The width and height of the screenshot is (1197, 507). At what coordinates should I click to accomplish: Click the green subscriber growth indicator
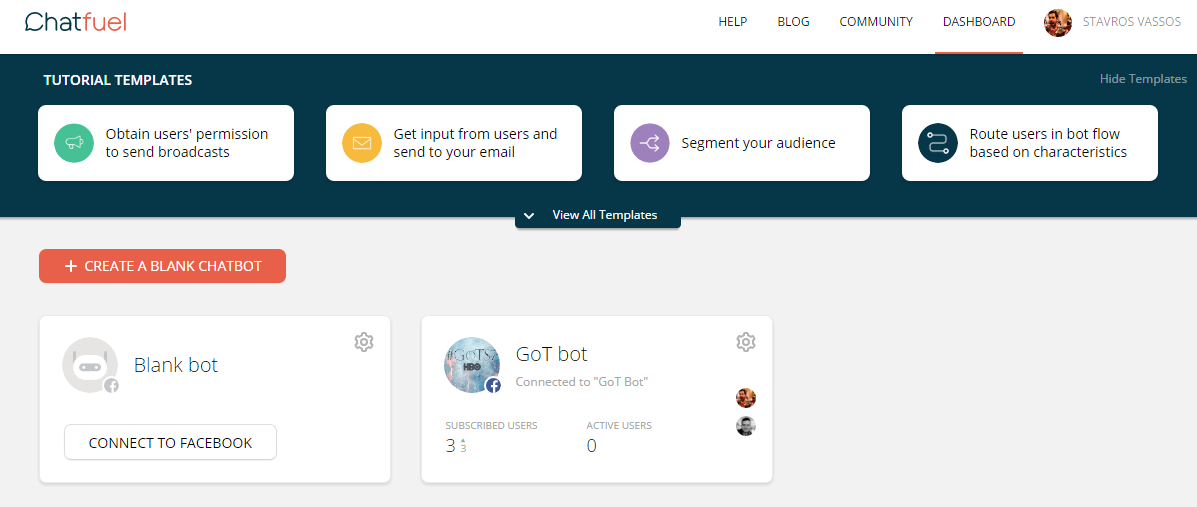463,446
